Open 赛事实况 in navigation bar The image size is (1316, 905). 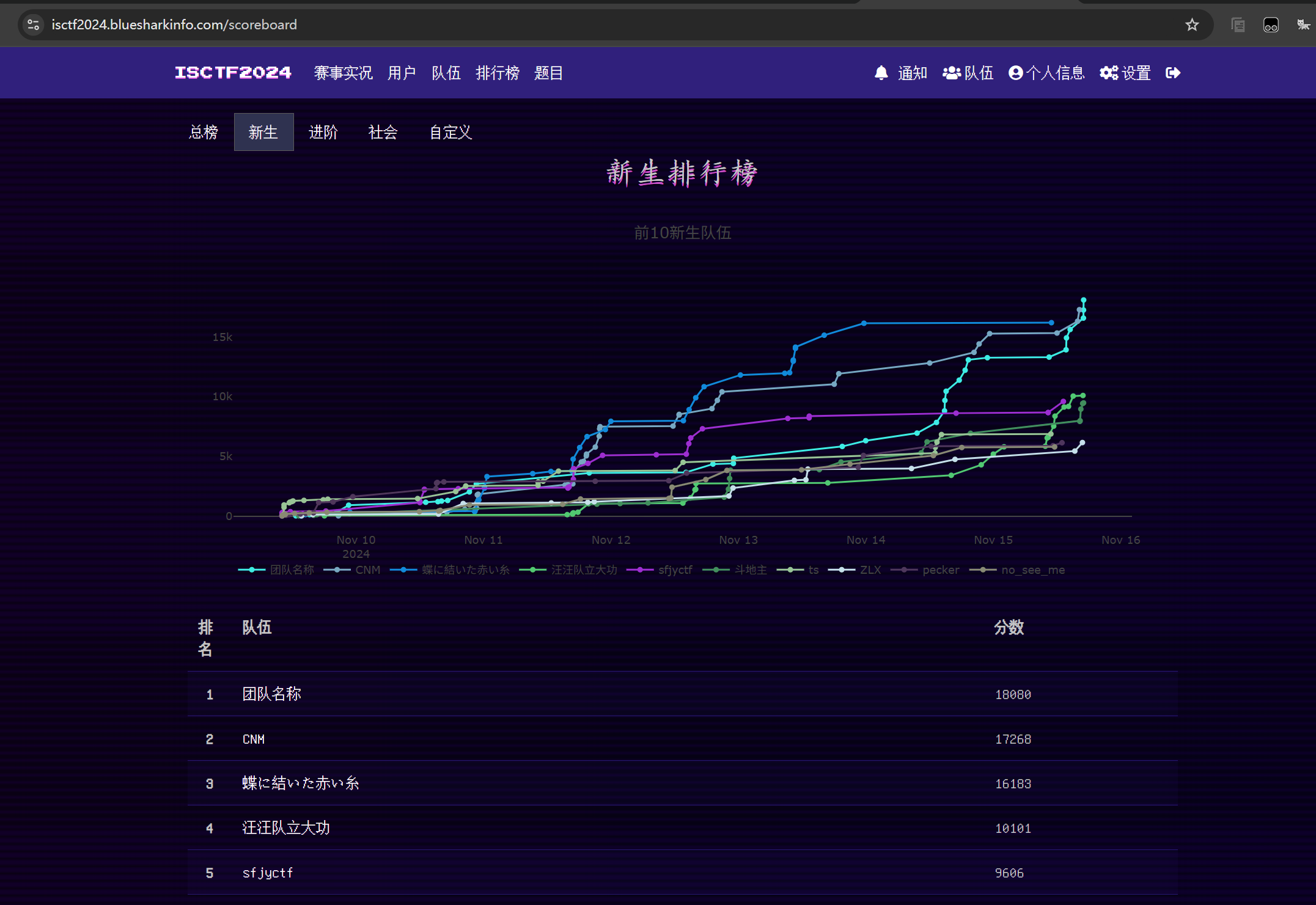pyautogui.click(x=343, y=73)
